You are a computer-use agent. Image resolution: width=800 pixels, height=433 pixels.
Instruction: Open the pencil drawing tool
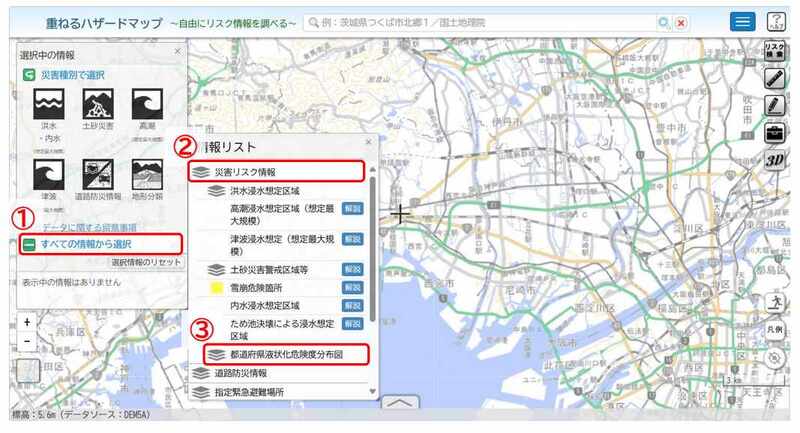point(774,106)
